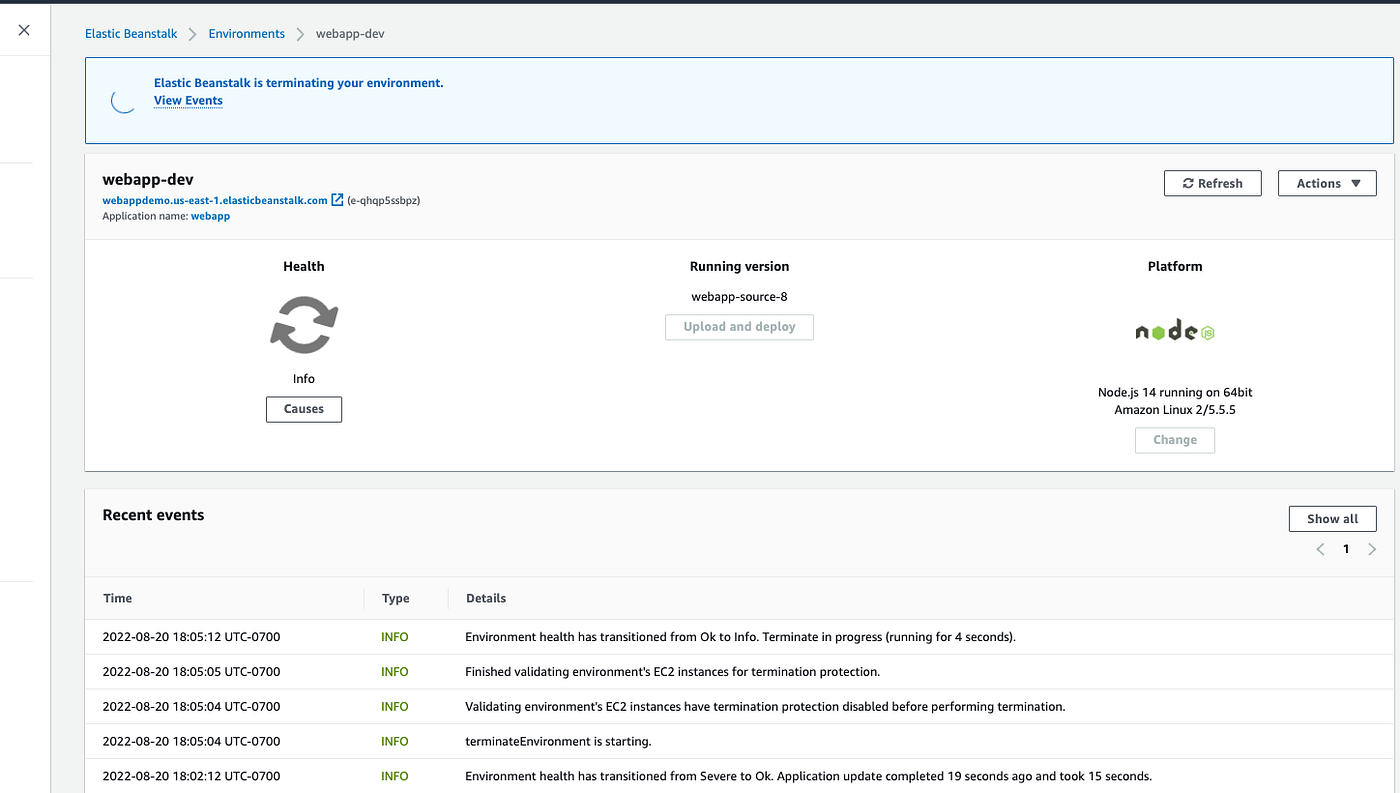Click the Causes button under Health
The width and height of the screenshot is (1400, 793).
click(303, 409)
